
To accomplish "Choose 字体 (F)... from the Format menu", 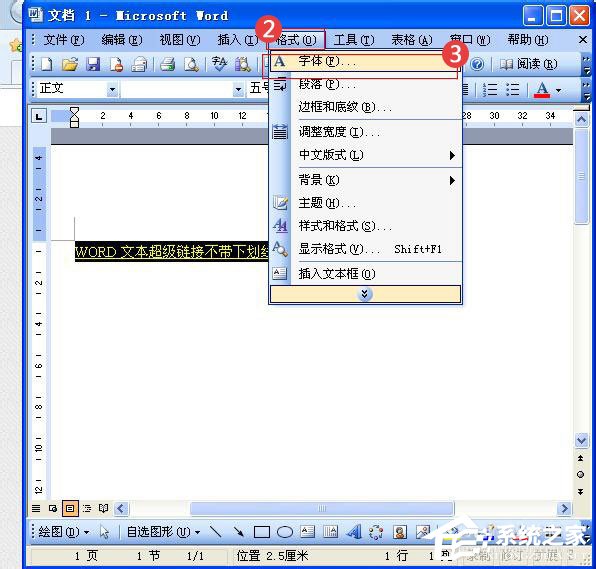I will (365, 62).
